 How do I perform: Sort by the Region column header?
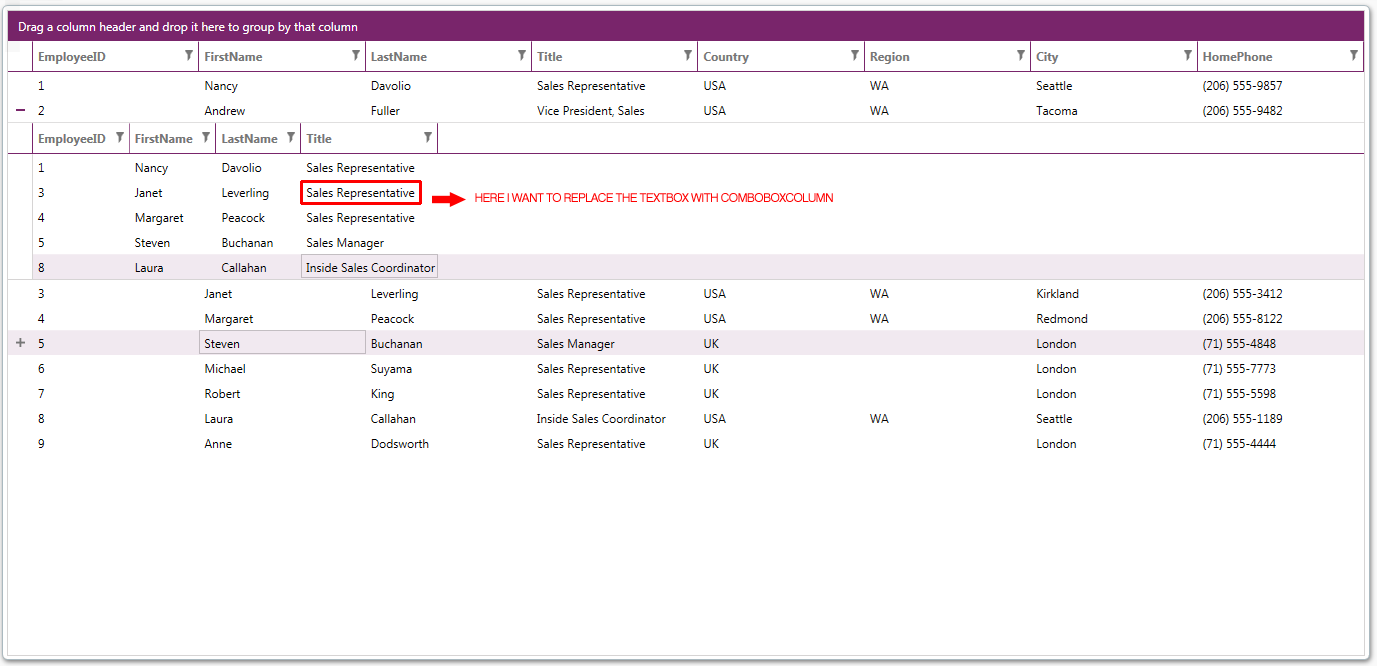tap(889, 57)
